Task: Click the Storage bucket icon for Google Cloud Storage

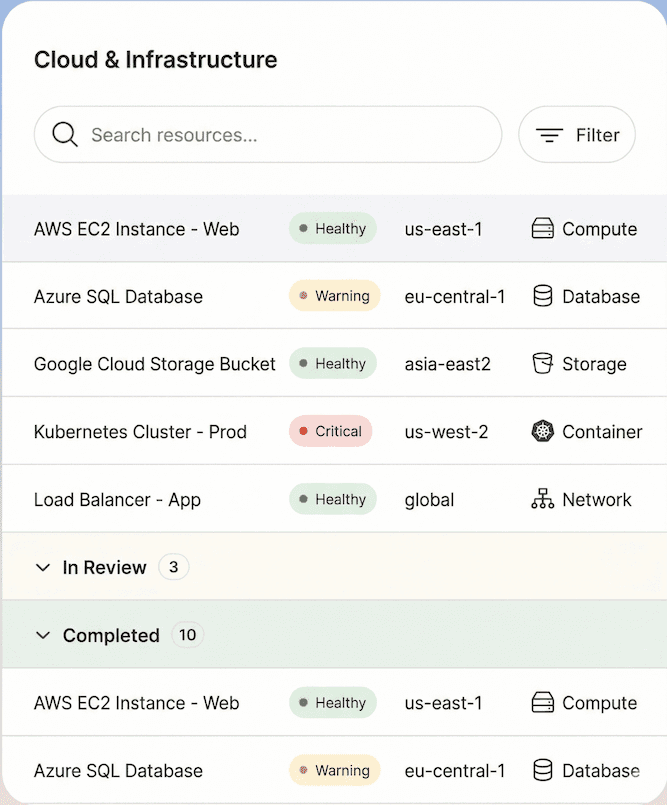Action: pos(542,363)
